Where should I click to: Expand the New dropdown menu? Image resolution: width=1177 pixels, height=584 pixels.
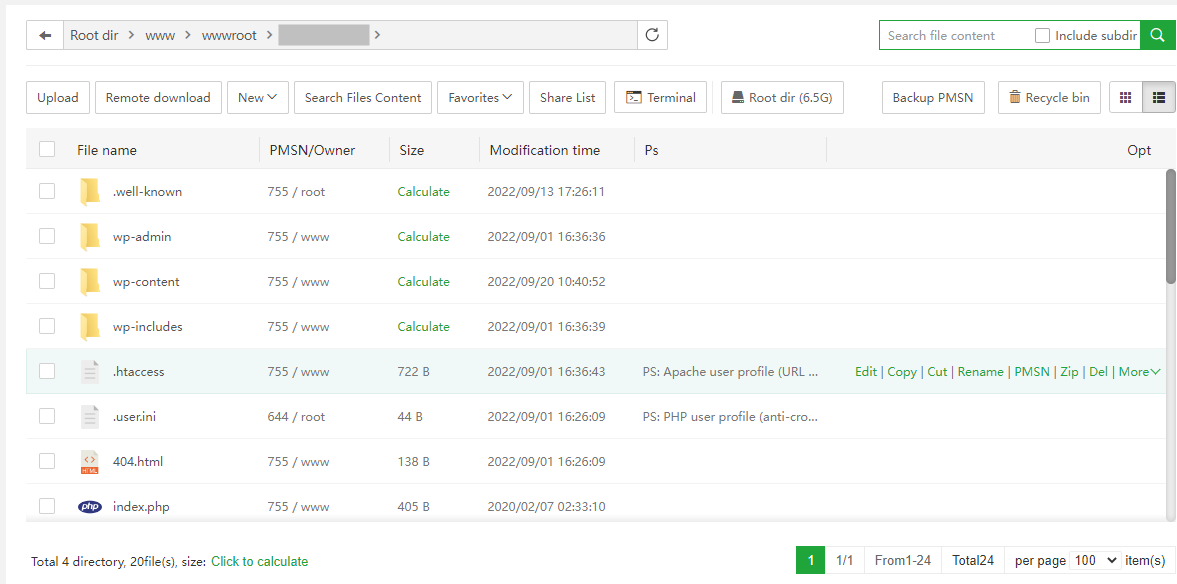tap(258, 97)
